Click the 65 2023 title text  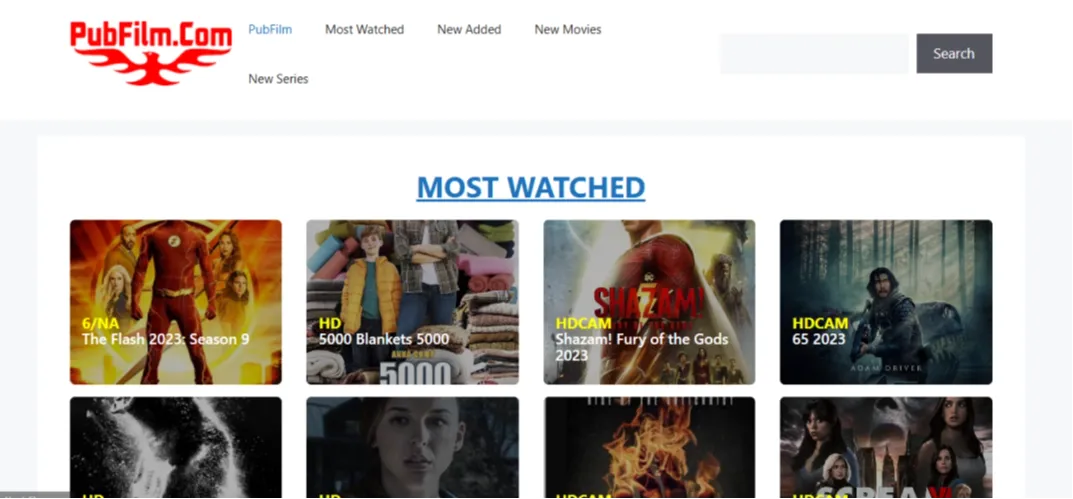[818, 339]
